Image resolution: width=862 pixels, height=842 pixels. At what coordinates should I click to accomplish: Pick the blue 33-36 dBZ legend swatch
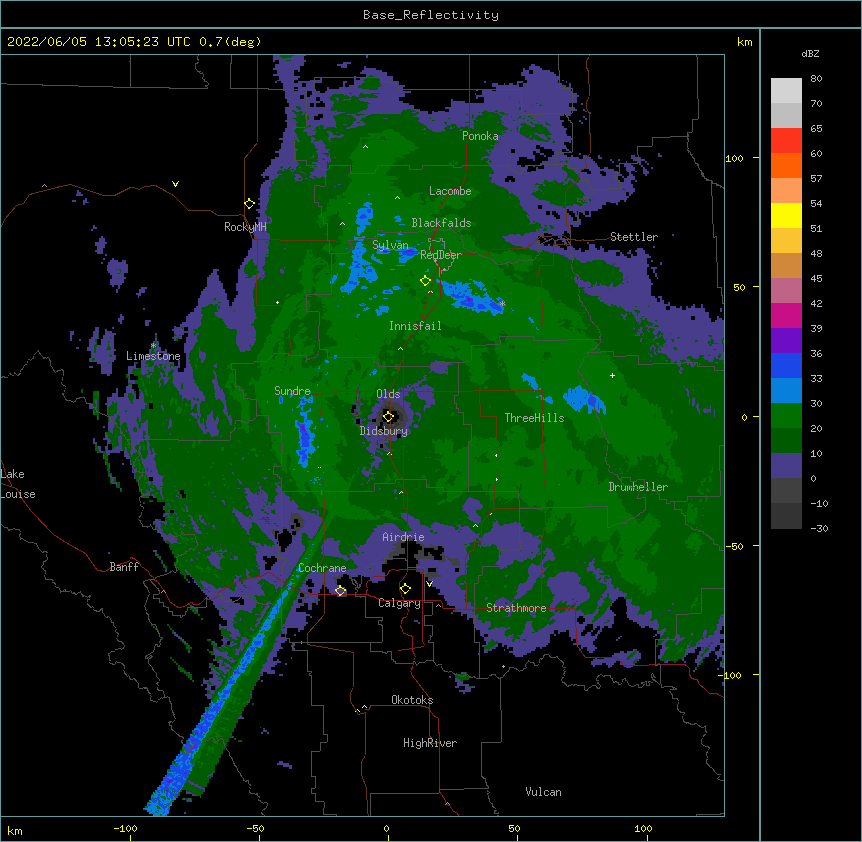pos(786,365)
